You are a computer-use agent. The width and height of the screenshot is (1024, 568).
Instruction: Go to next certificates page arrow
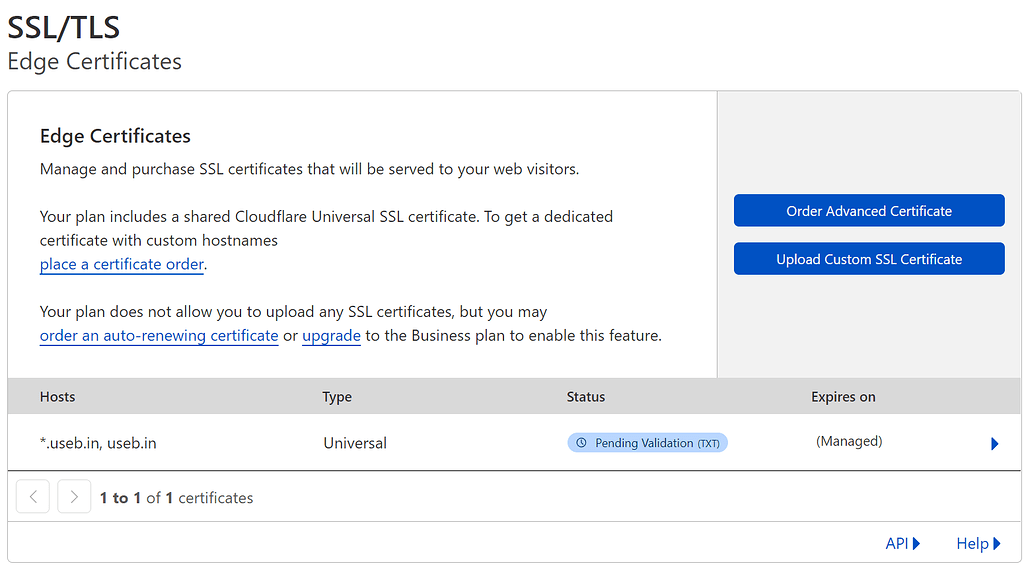coord(74,497)
